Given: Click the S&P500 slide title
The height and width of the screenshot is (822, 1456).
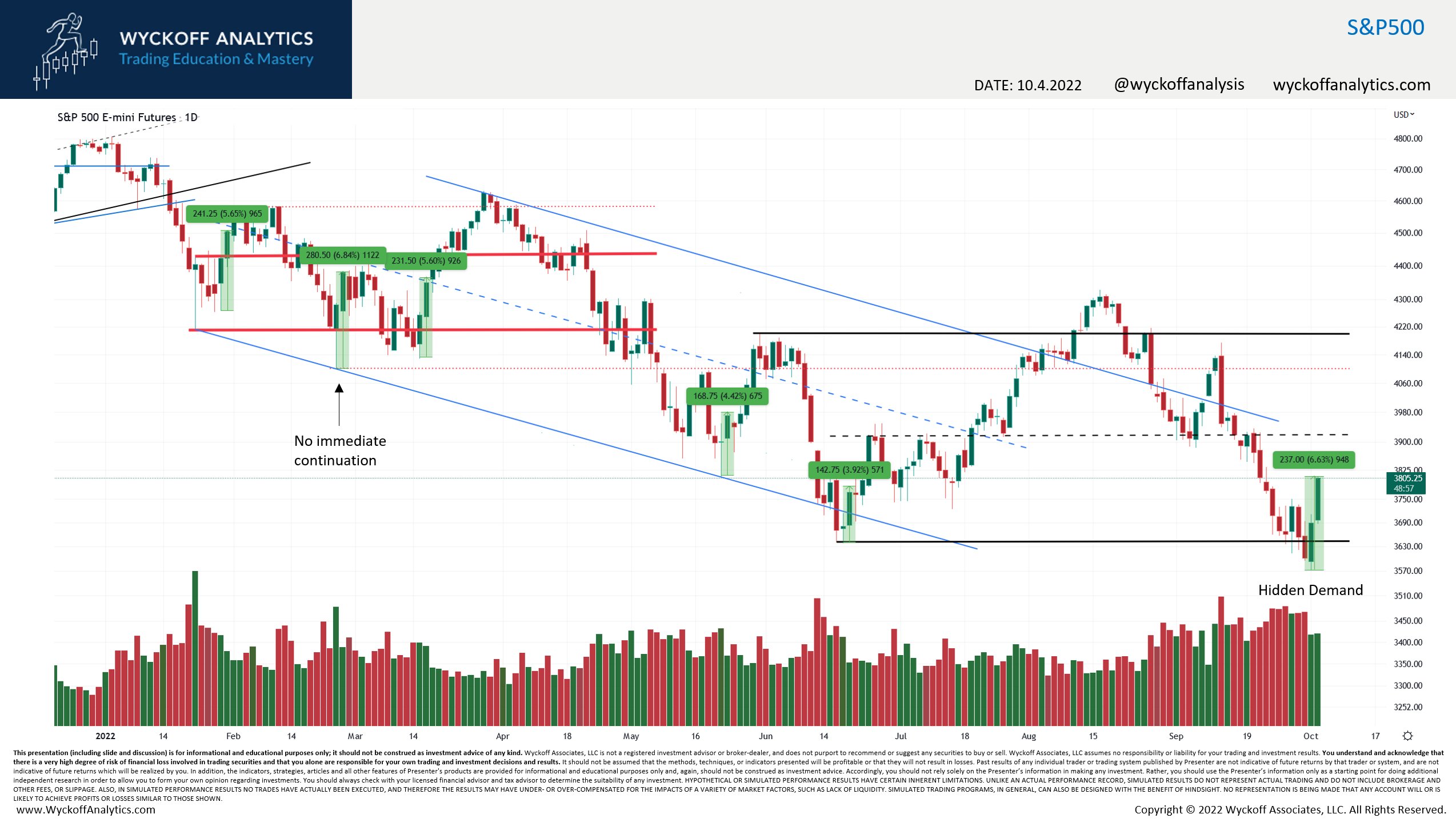Looking at the screenshot, I should tap(1385, 27).
